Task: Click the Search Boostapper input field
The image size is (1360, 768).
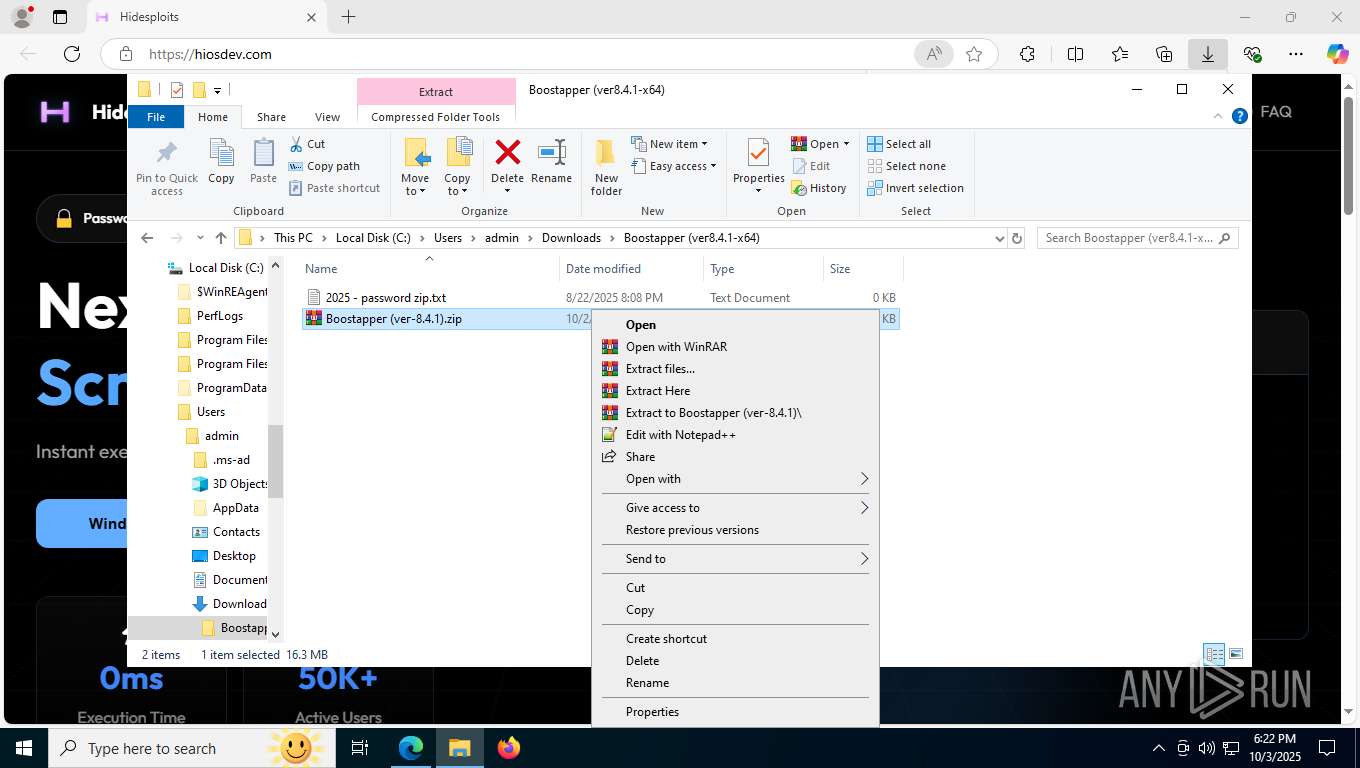Action: [x=1137, y=238]
